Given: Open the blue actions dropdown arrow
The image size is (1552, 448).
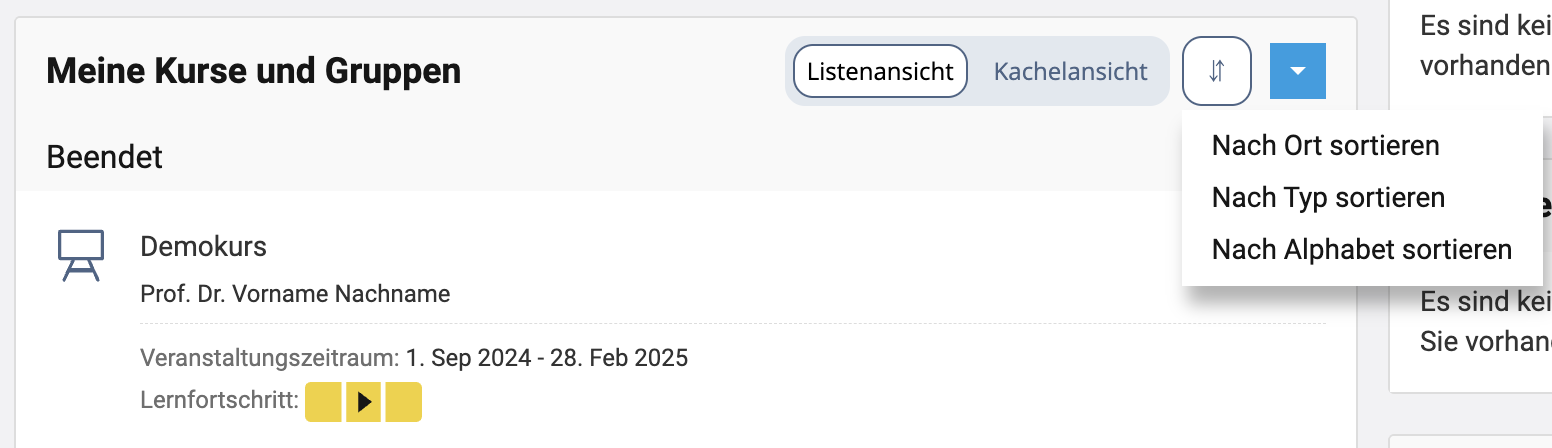Looking at the screenshot, I should coord(1297,72).
